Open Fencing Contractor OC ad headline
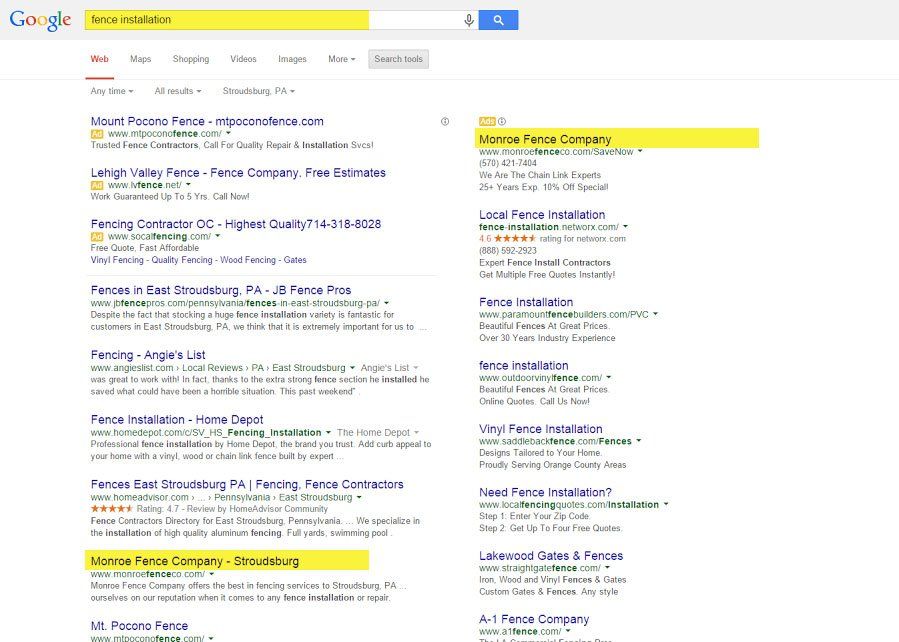 tap(236, 224)
